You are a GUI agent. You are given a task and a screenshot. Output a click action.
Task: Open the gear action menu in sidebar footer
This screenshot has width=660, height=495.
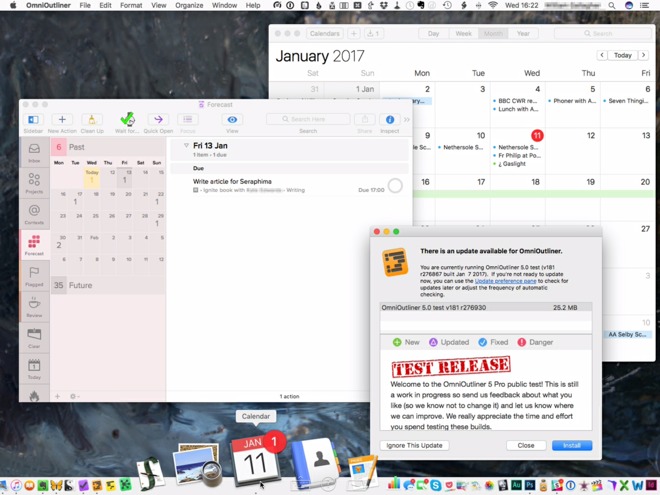(74, 396)
